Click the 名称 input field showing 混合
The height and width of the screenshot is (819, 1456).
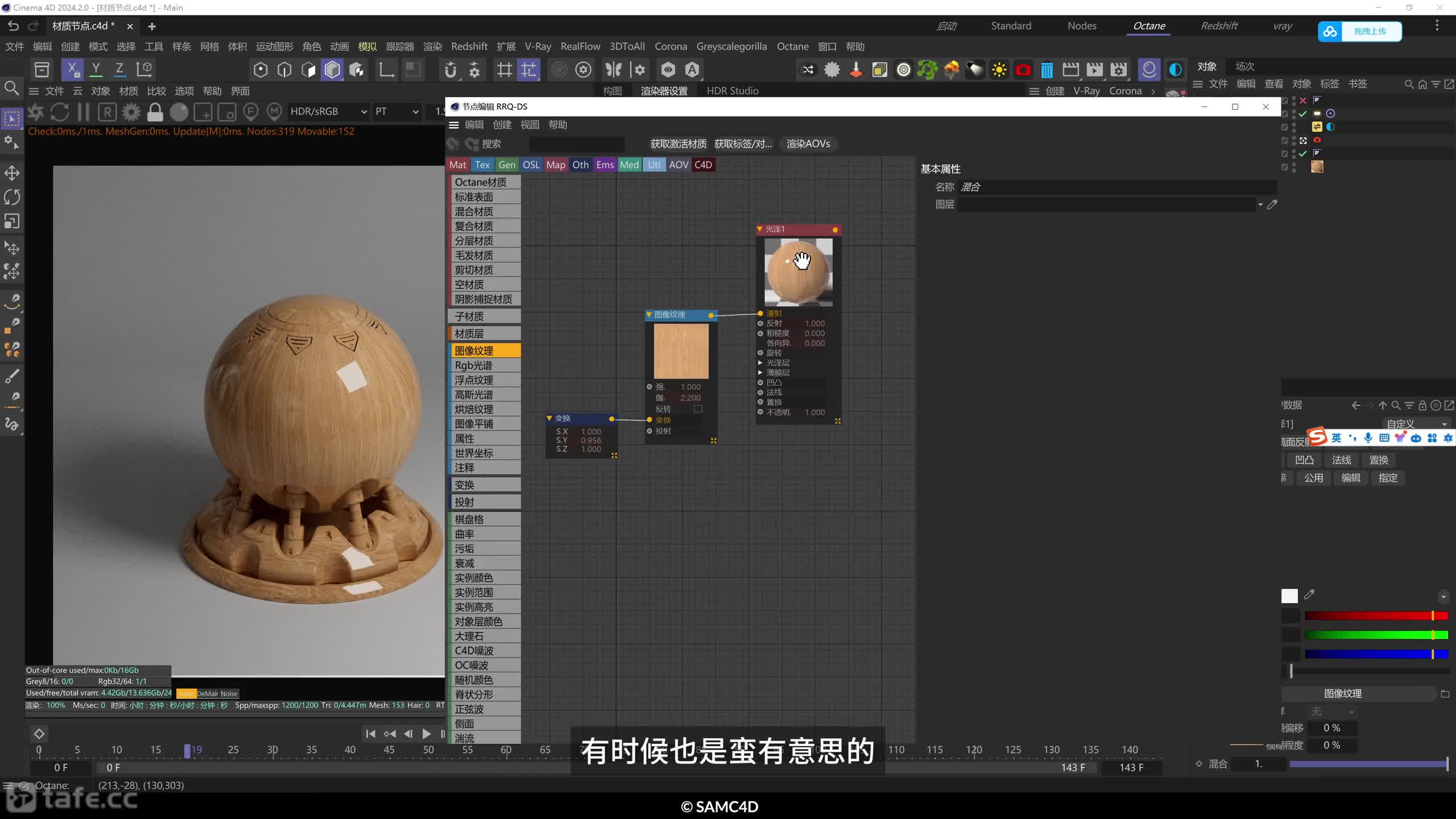[1118, 187]
